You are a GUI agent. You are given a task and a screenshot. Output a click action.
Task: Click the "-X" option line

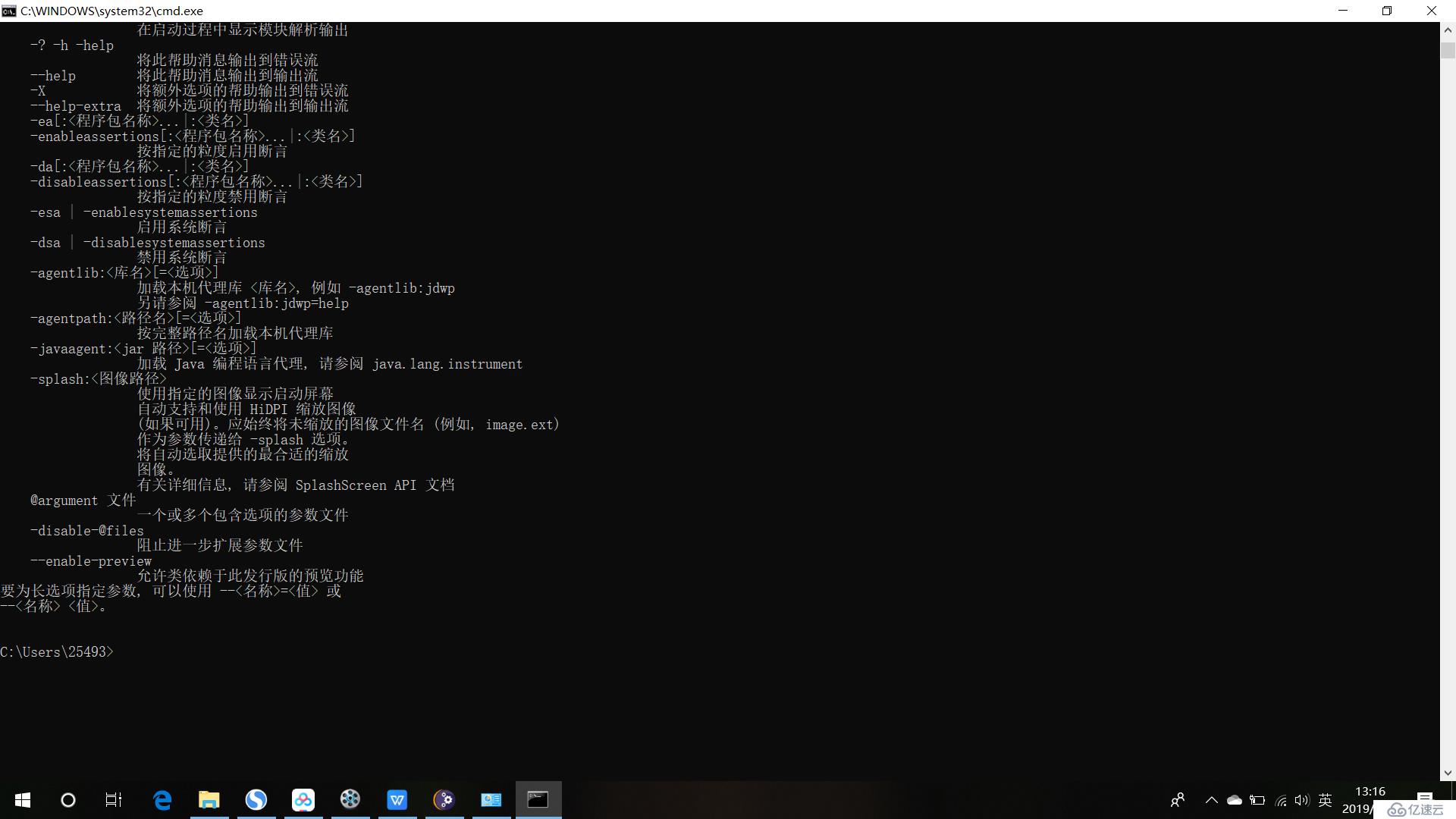38,91
